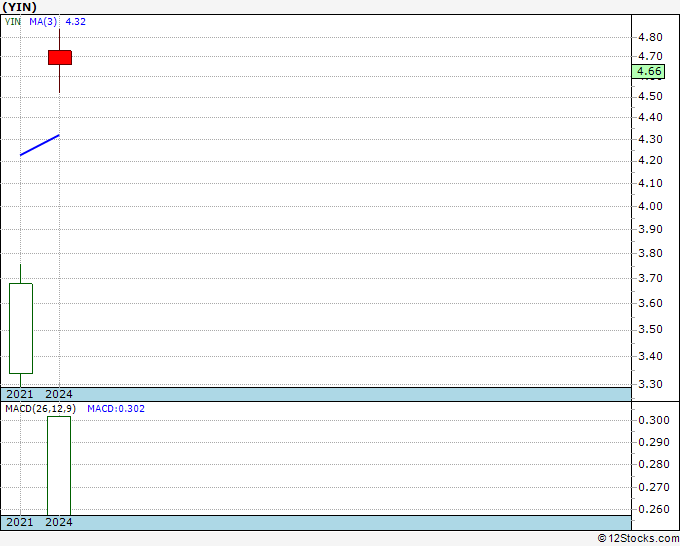Click the 3.30 price scale label

click(651, 384)
